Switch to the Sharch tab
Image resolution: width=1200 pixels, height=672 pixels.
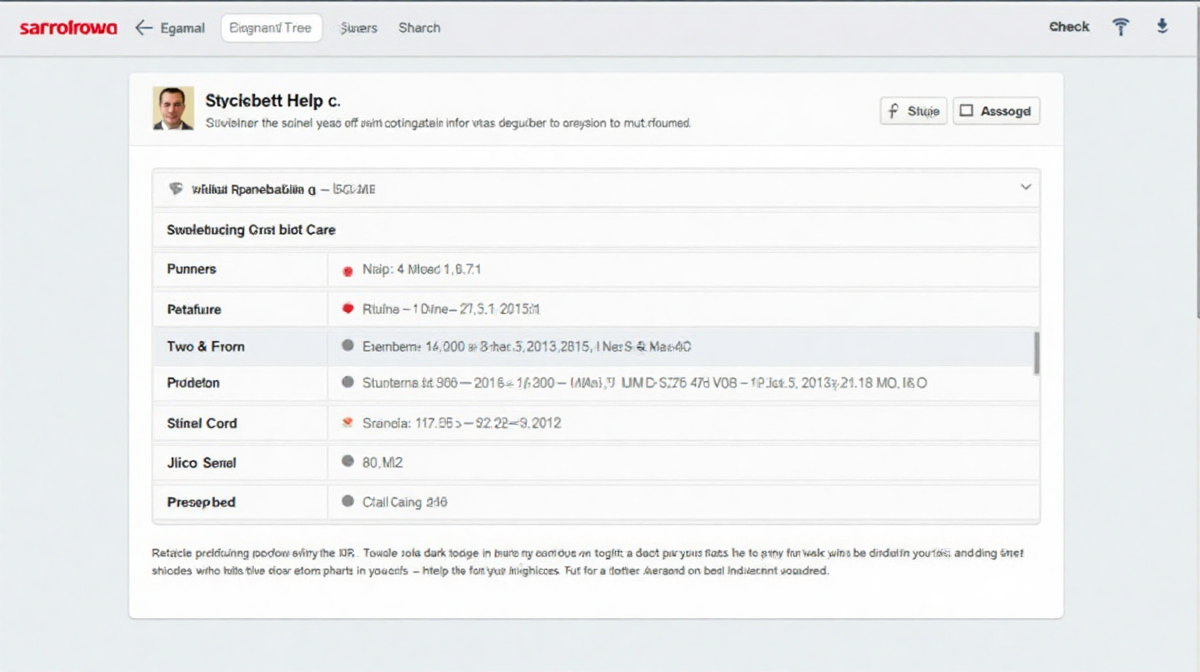point(419,28)
